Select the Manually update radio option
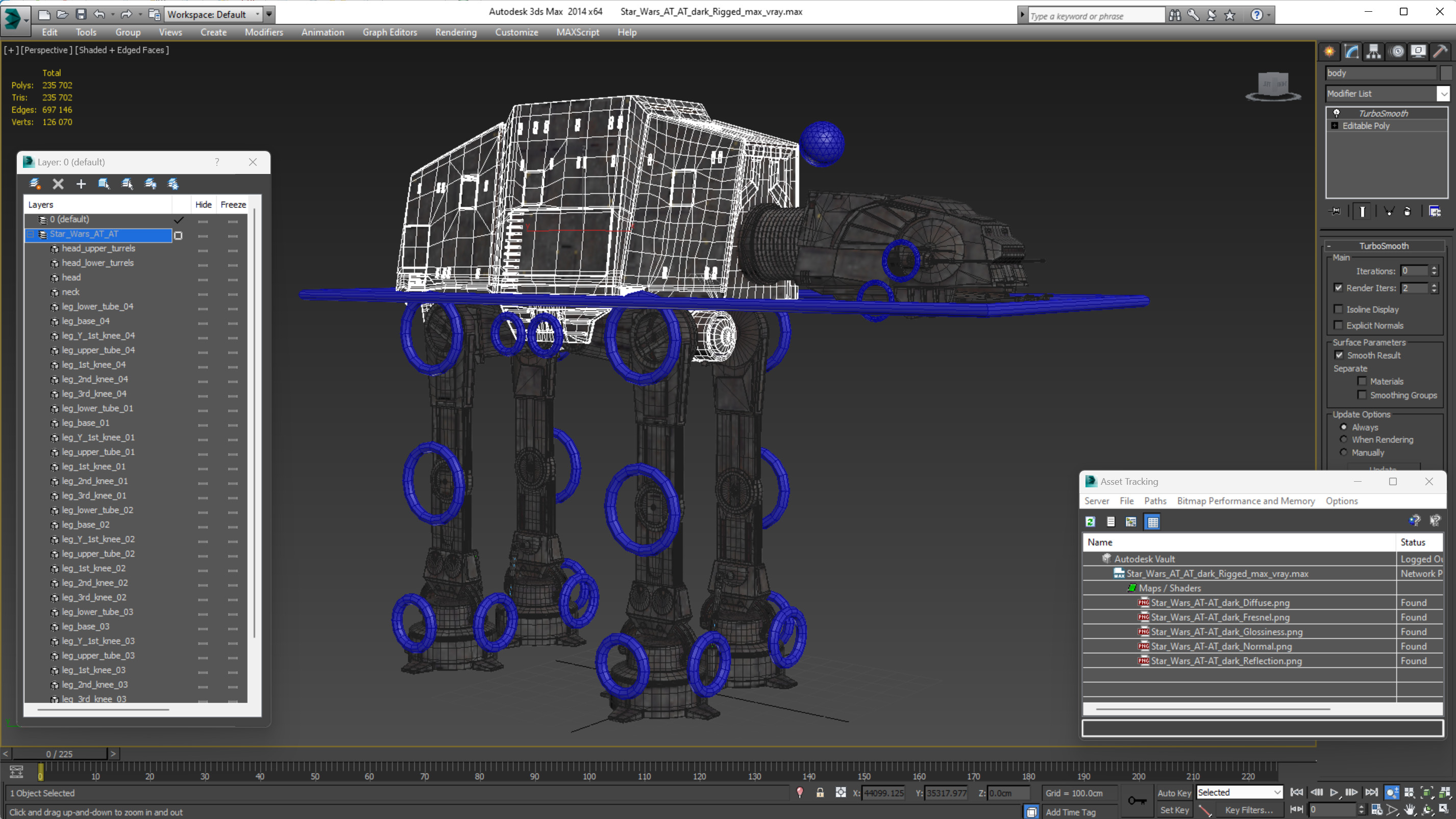The image size is (1456, 819). [x=1344, y=452]
